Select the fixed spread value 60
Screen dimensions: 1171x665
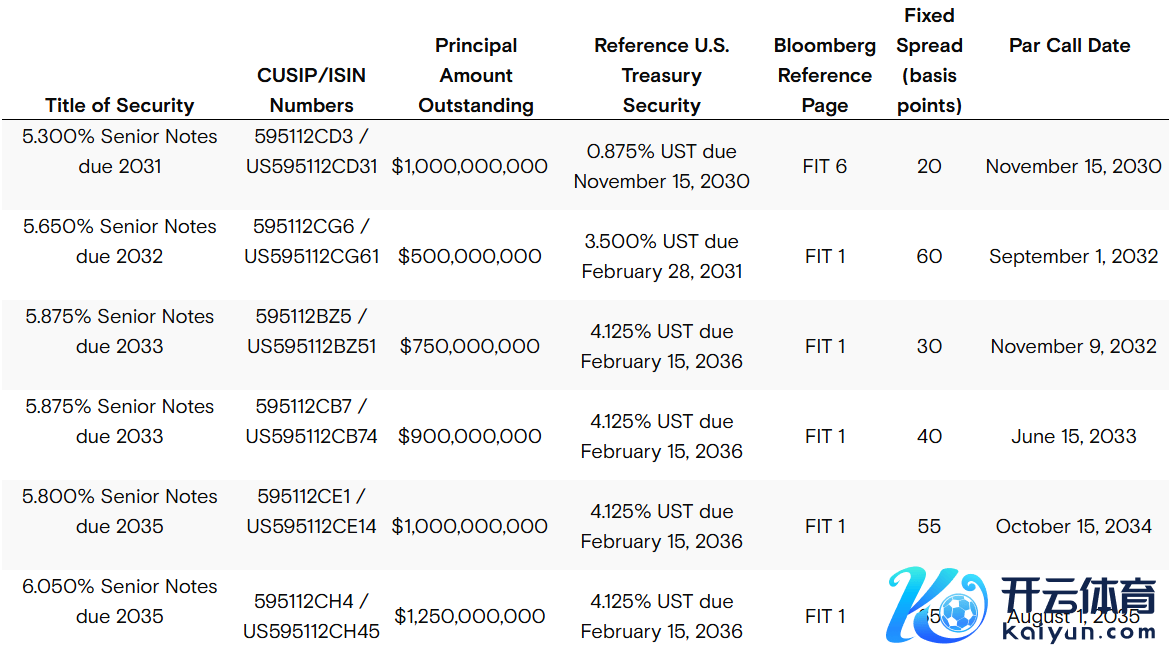click(x=929, y=256)
